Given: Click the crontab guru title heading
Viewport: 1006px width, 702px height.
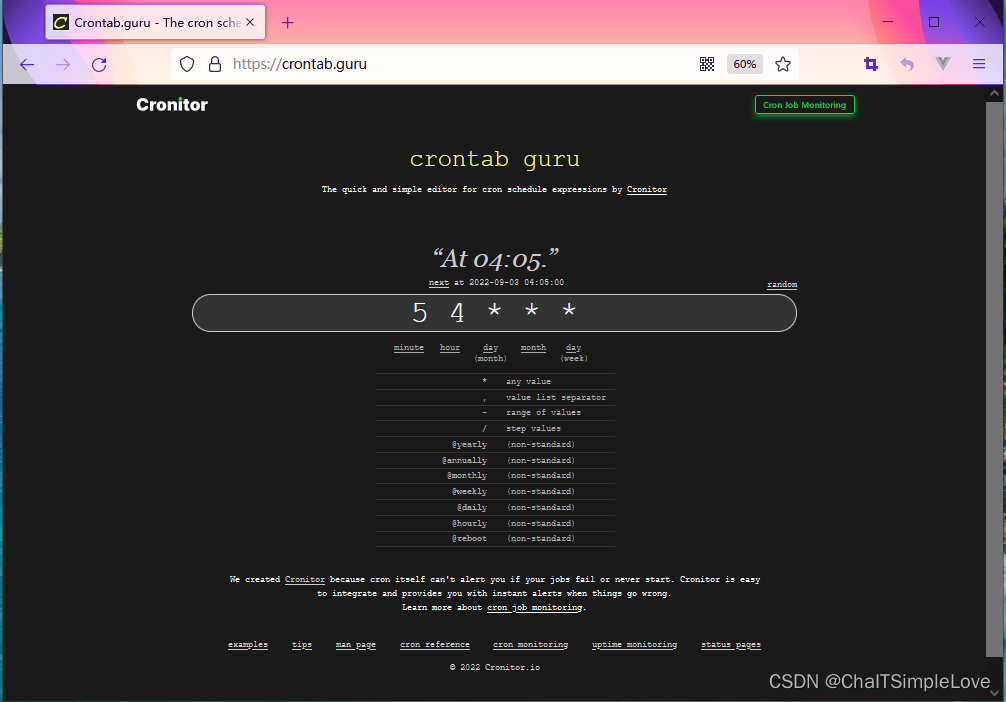Looking at the screenshot, I should (x=495, y=159).
